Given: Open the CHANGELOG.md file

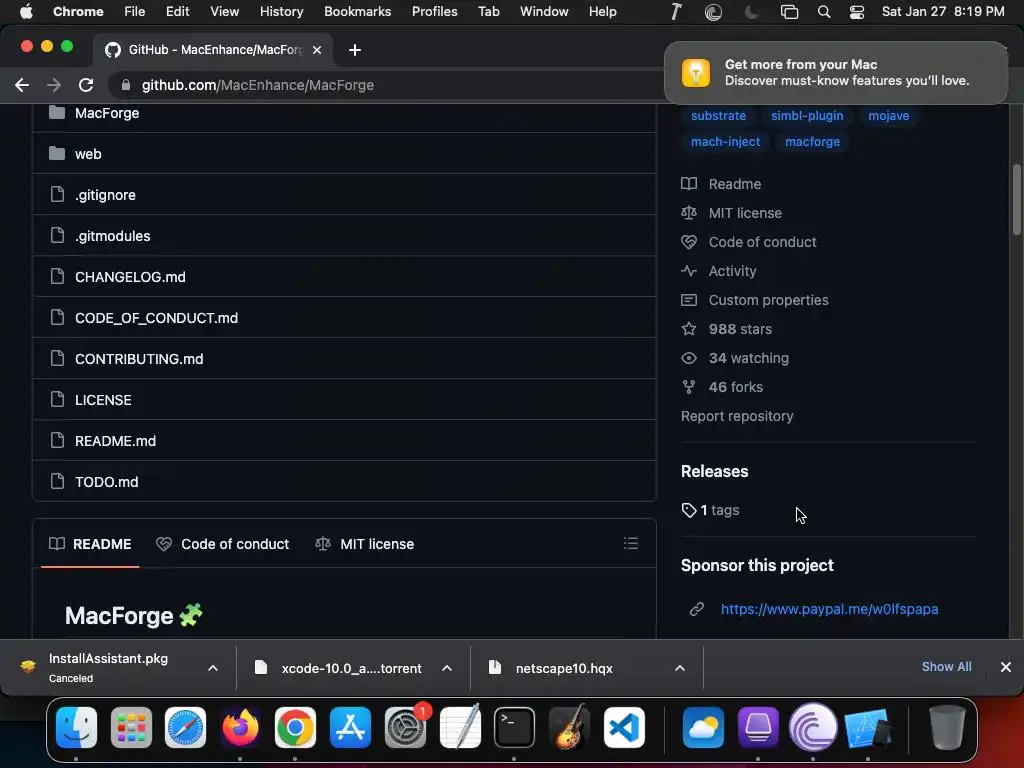Looking at the screenshot, I should pyautogui.click(x=130, y=277).
